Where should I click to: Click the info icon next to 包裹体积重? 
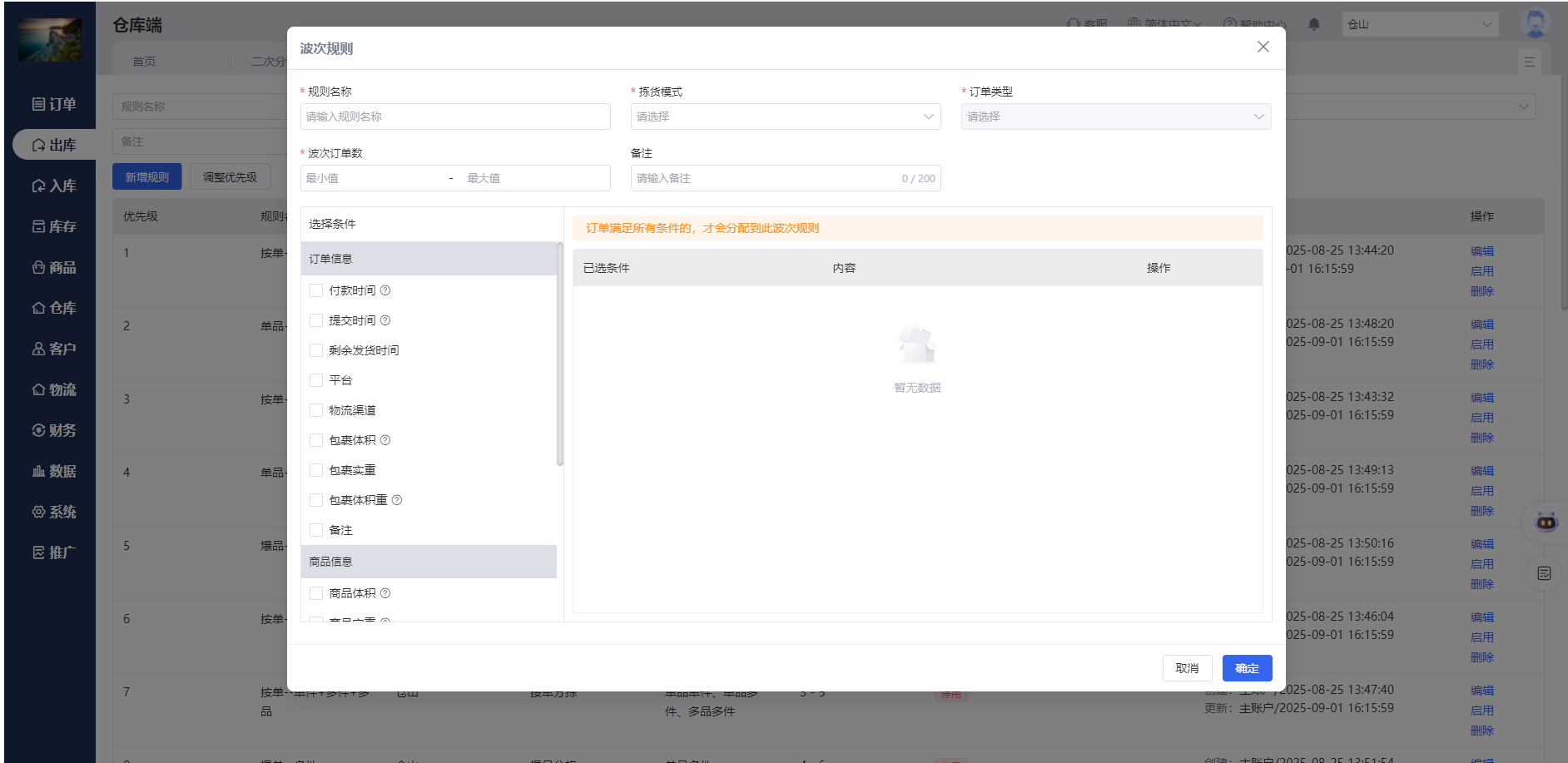pos(397,500)
